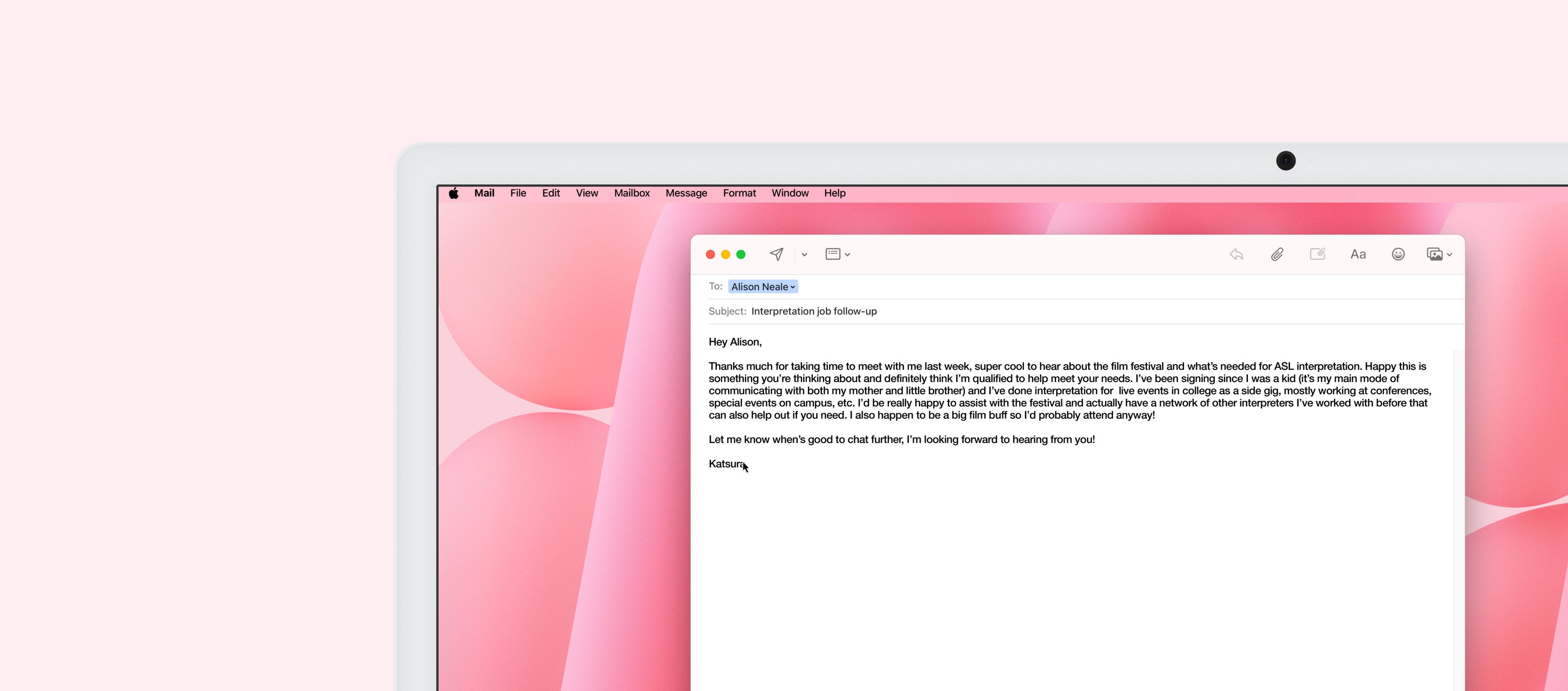Expand the chevron next to the send button

coord(804,254)
